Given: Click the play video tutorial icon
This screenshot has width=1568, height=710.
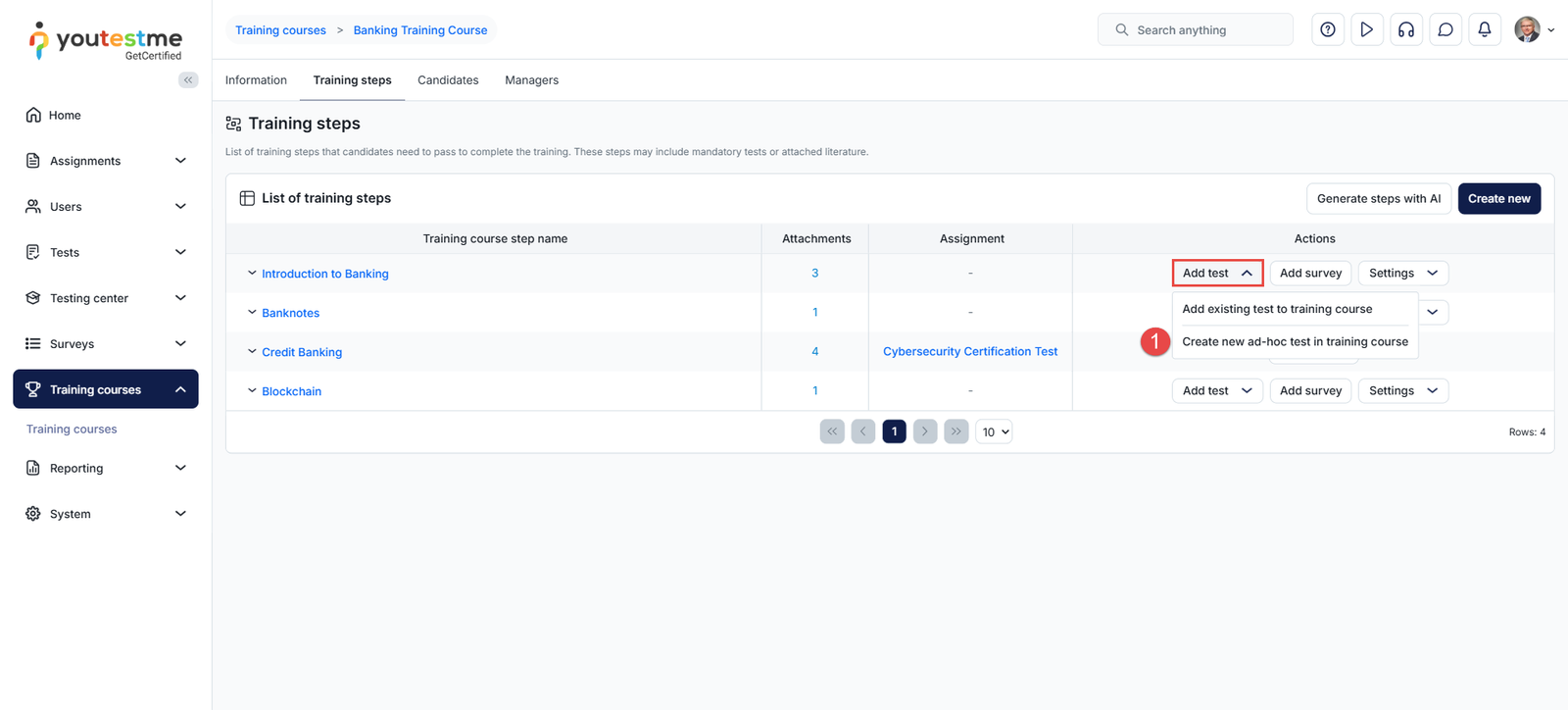Looking at the screenshot, I should [x=1366, y=29].
